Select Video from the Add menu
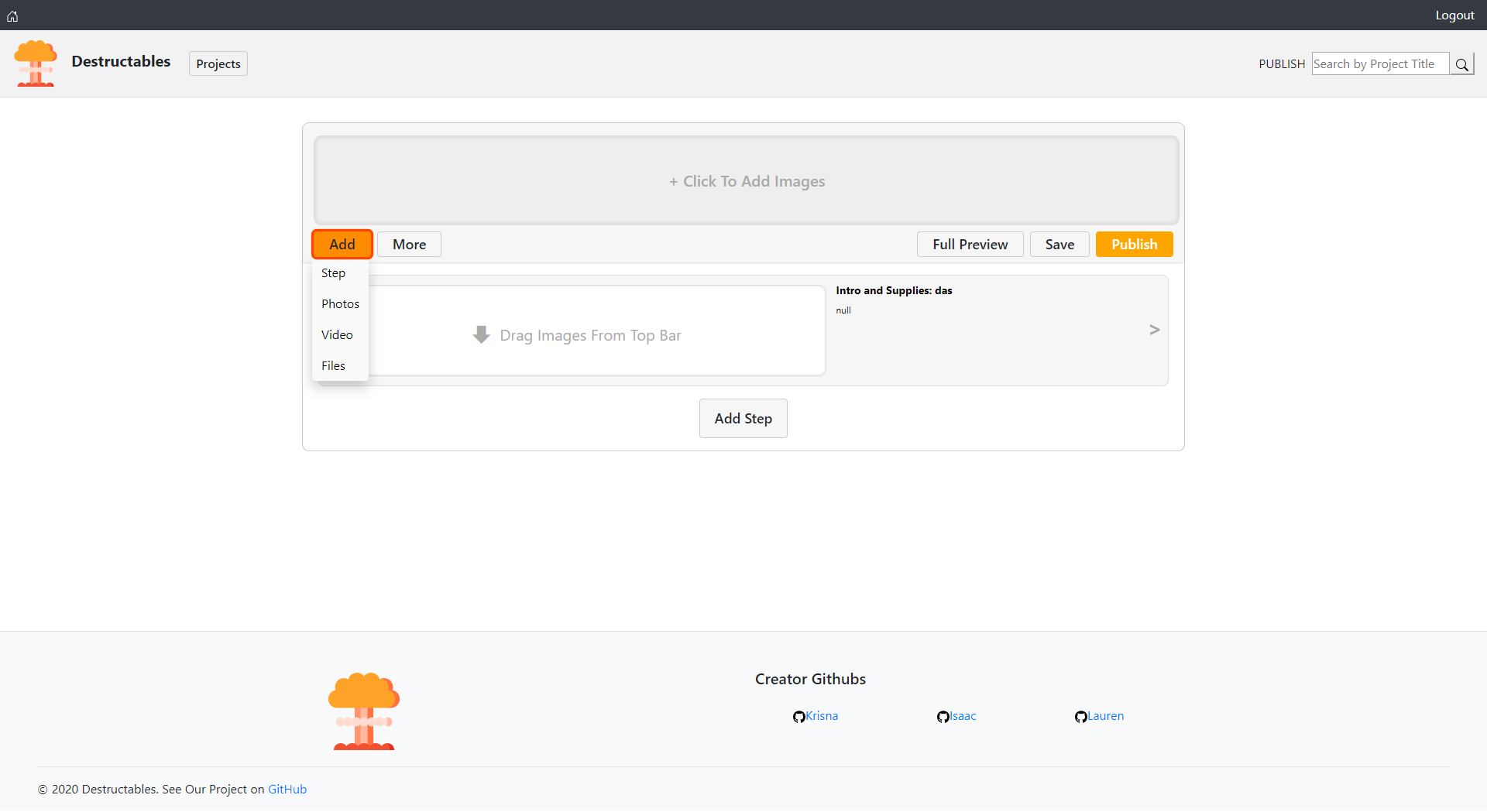1487x812 pixels. [337, 335]
